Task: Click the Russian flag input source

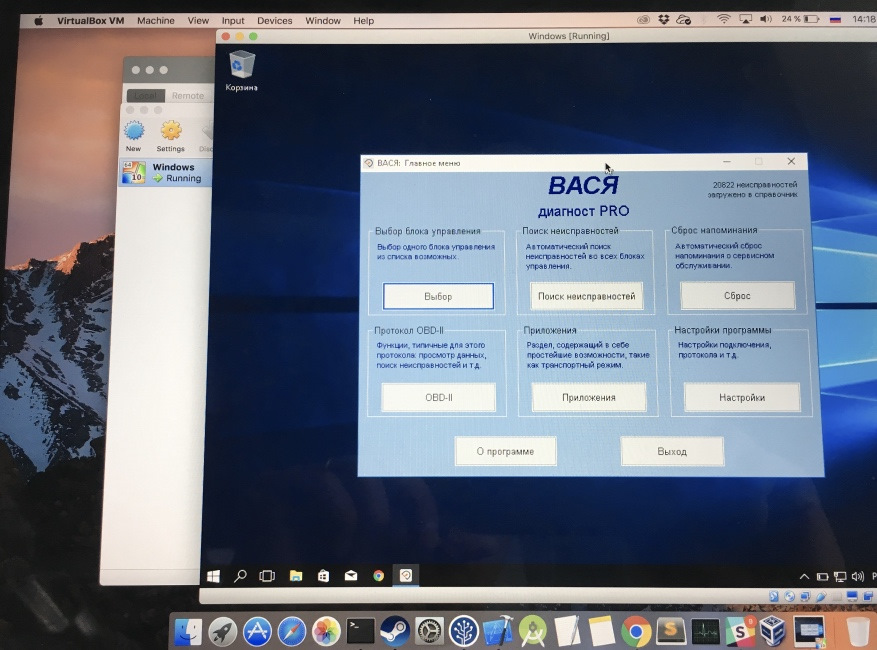Action: coord(836,19)
